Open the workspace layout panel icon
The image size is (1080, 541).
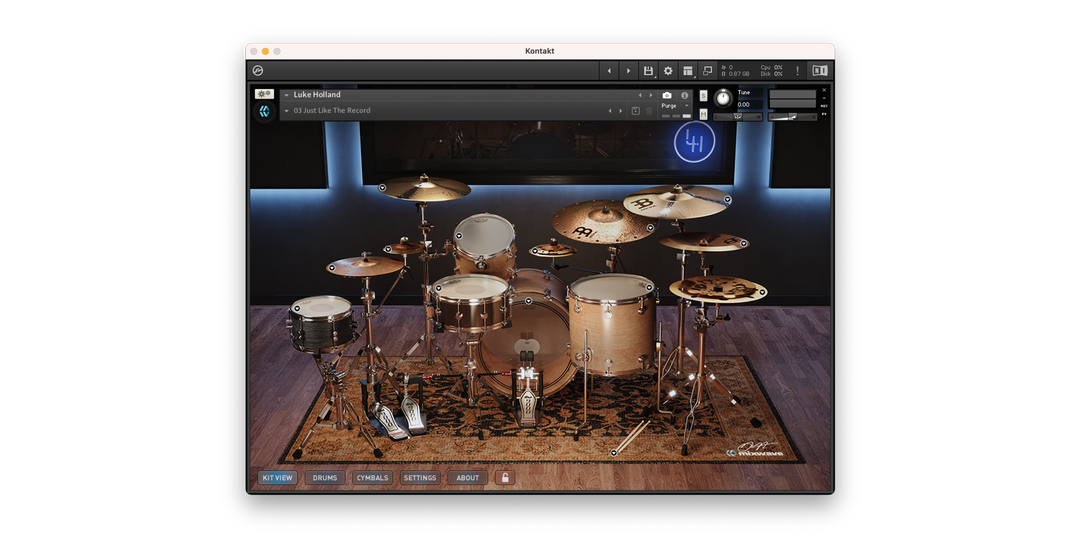pyautogui.click(x=688, y=71)
